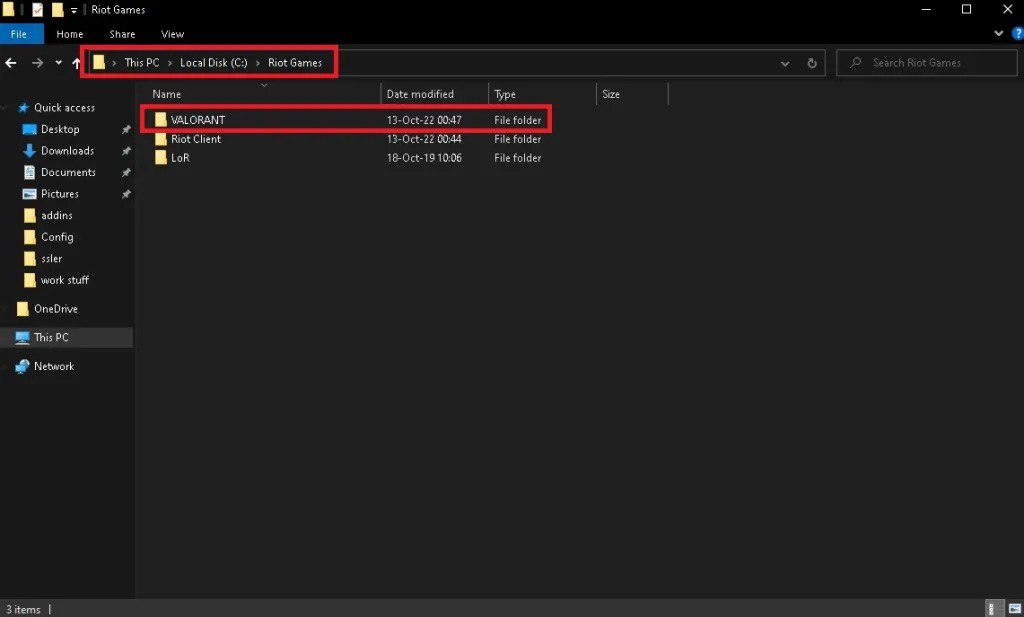Select the VALORANT folder

coord(197,120)
